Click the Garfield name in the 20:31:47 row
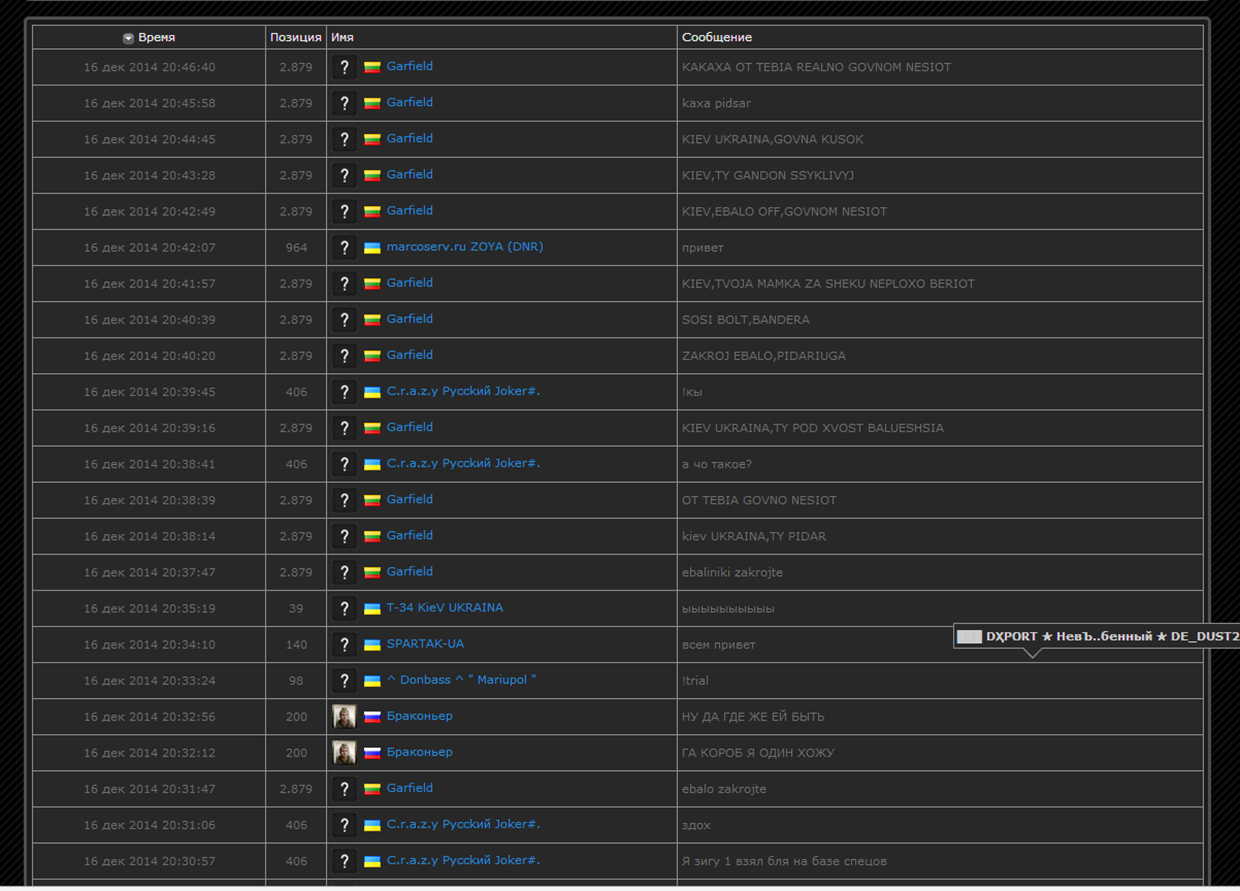1240x891 pixels. point(409,788)
